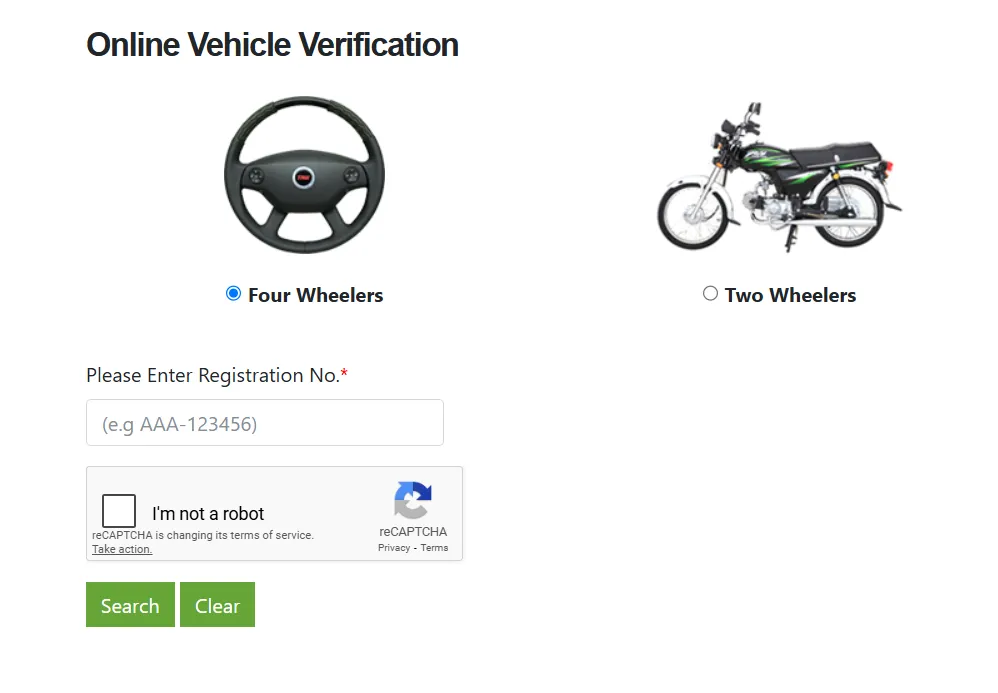Click the green motorcycle image
998x693 pixels.
point(779,176)
